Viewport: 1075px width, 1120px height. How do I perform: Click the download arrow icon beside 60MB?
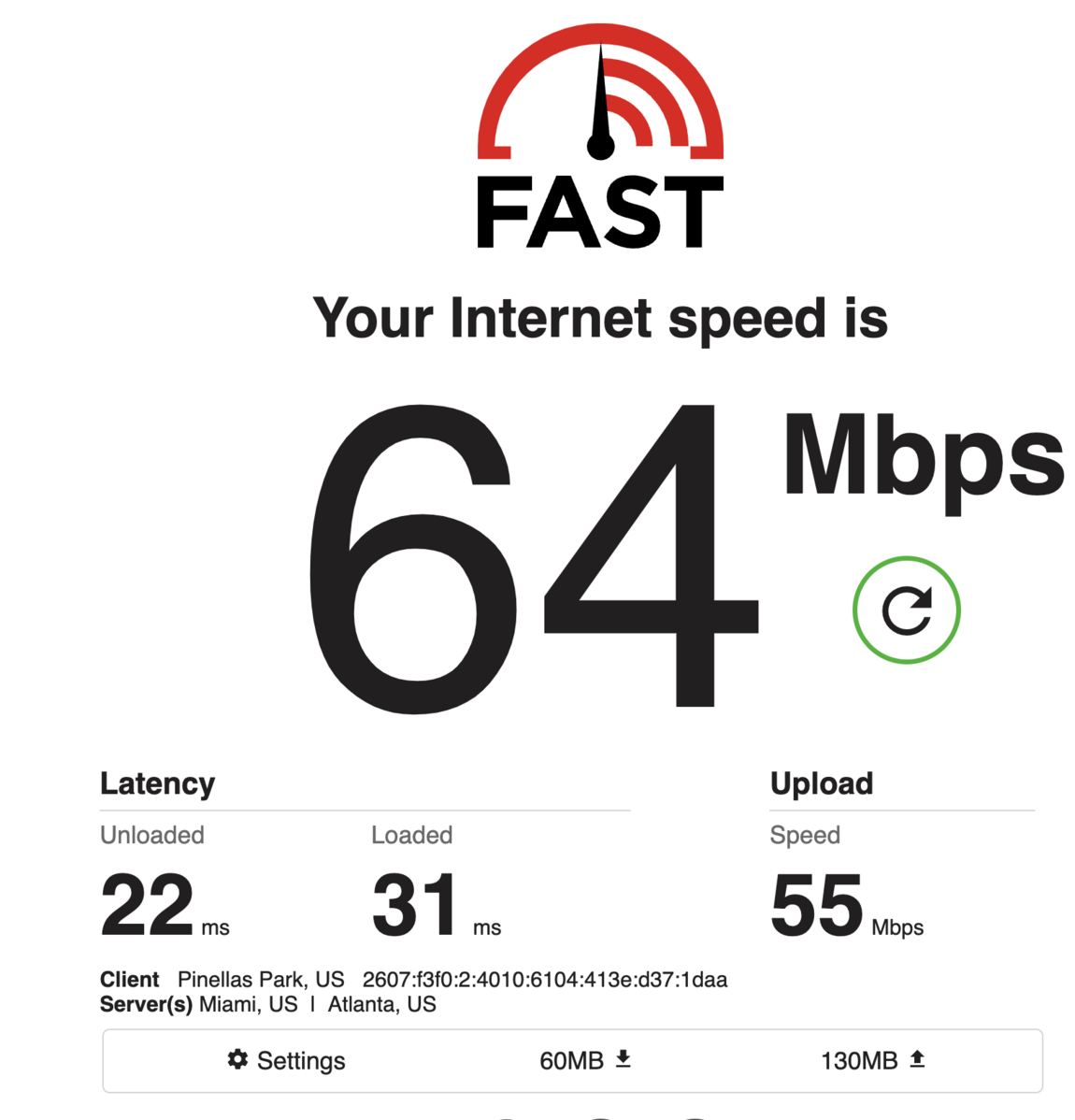(623, 1058)
